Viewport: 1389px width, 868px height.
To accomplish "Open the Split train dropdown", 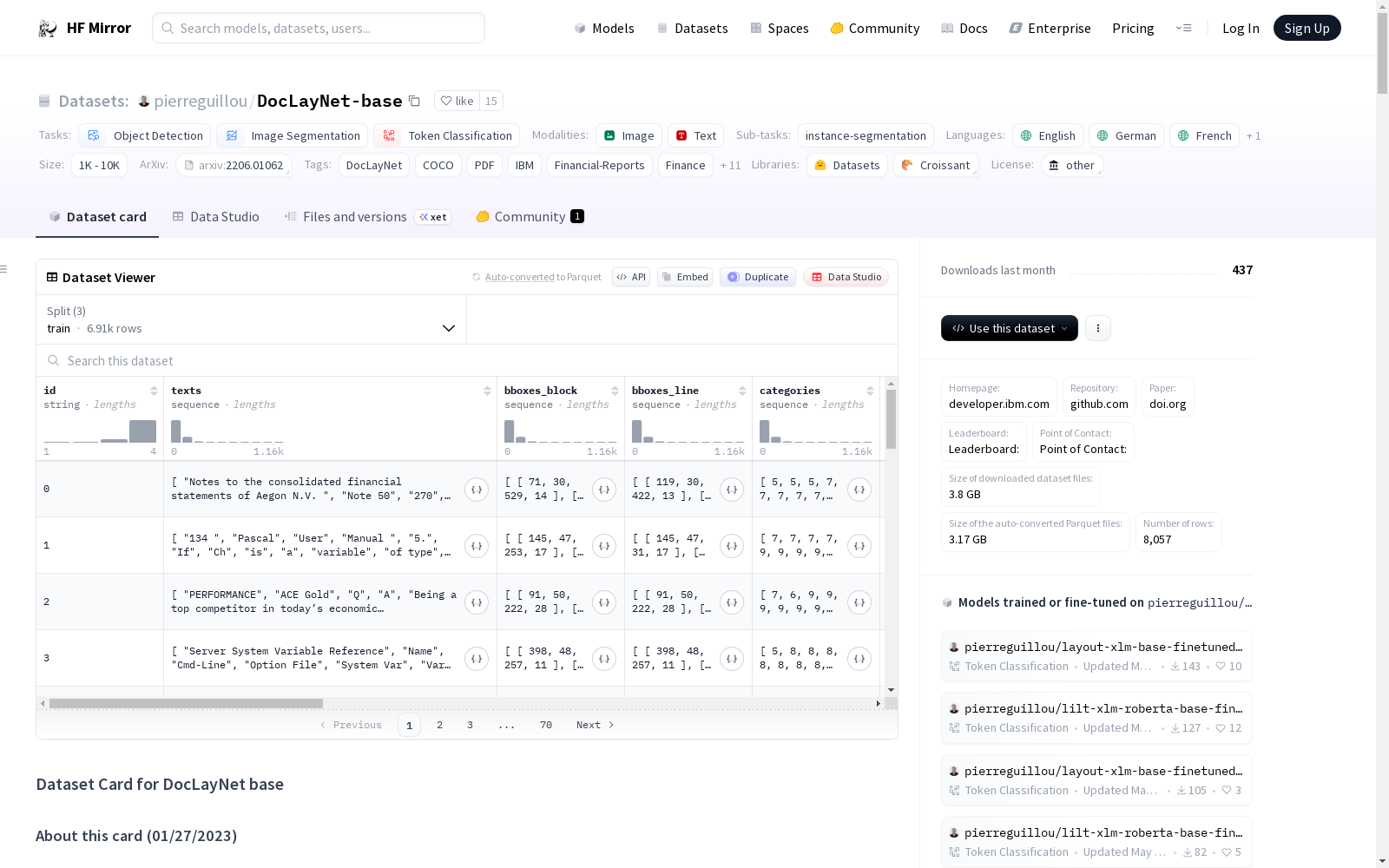I will pyautogui.click(x=252, y=319).
